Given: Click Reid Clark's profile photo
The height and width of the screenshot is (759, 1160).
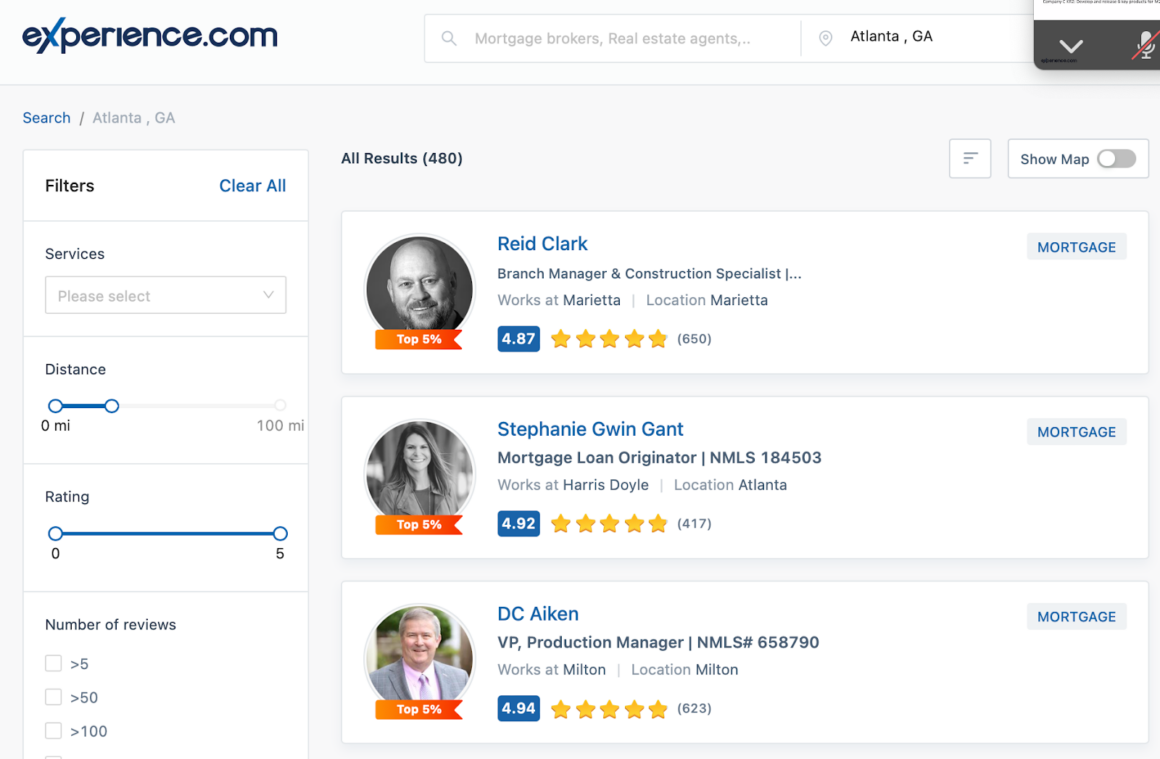Looking at the screenshot, I should pos(419,285).
